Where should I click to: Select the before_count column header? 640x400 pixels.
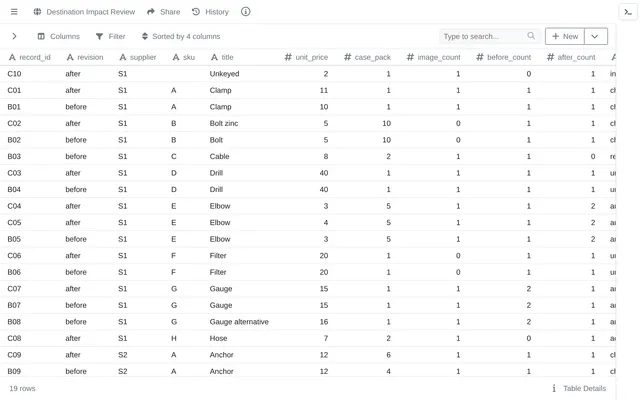point(504,57)
